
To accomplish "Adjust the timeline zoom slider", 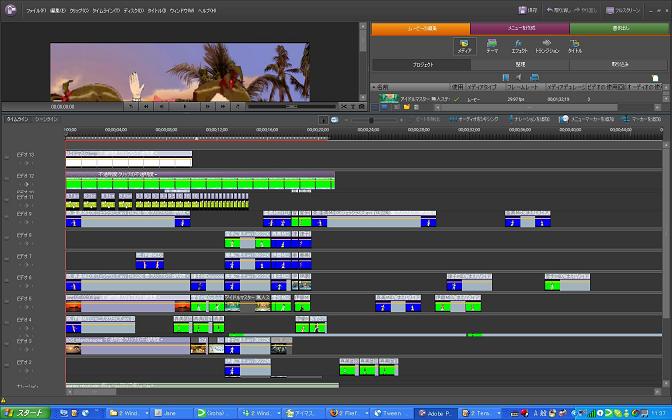I will point(372,120).
